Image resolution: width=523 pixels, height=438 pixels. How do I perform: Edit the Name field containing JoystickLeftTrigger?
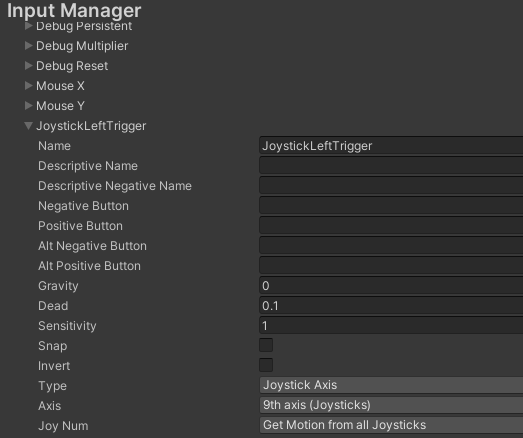(391, 145)
